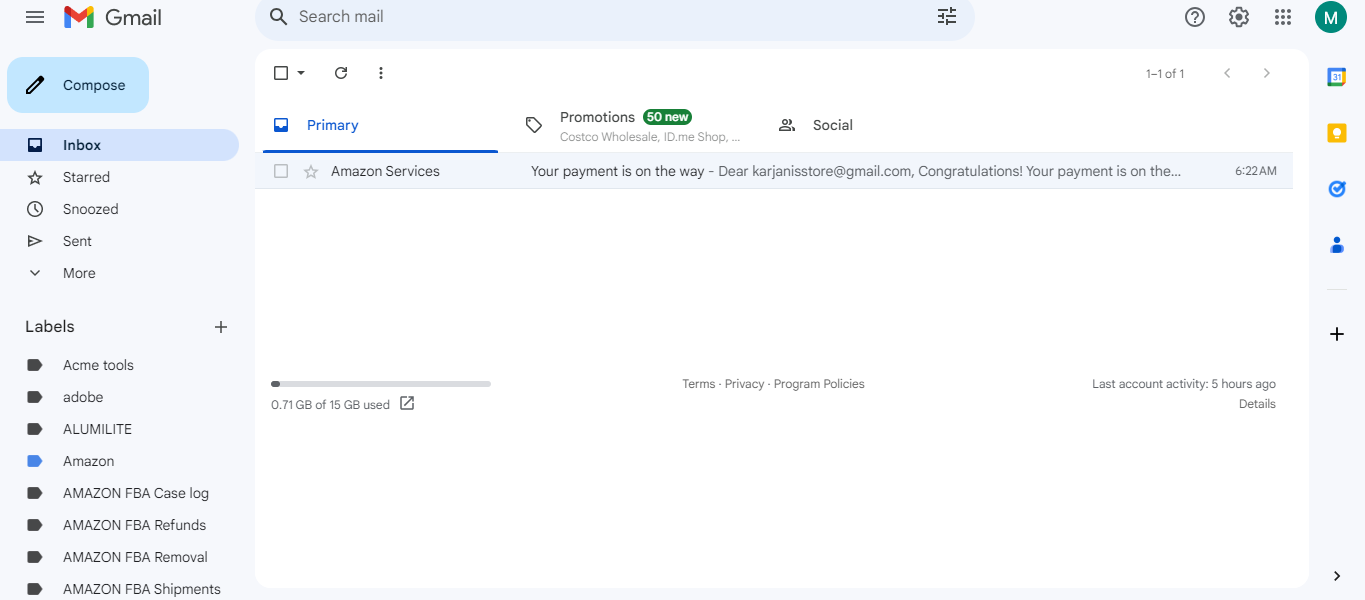Click the 6:22 AM timestamp
Viewport: 1365px width, 600px height.
coord(1256,172)
